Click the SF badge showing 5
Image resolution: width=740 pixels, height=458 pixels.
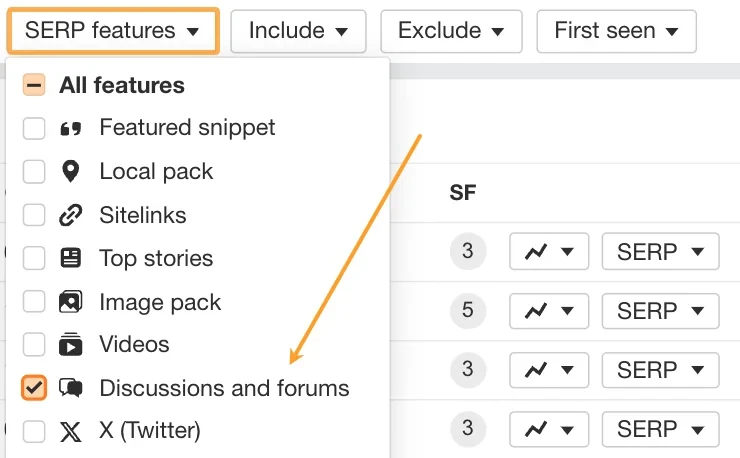[468, 310]
